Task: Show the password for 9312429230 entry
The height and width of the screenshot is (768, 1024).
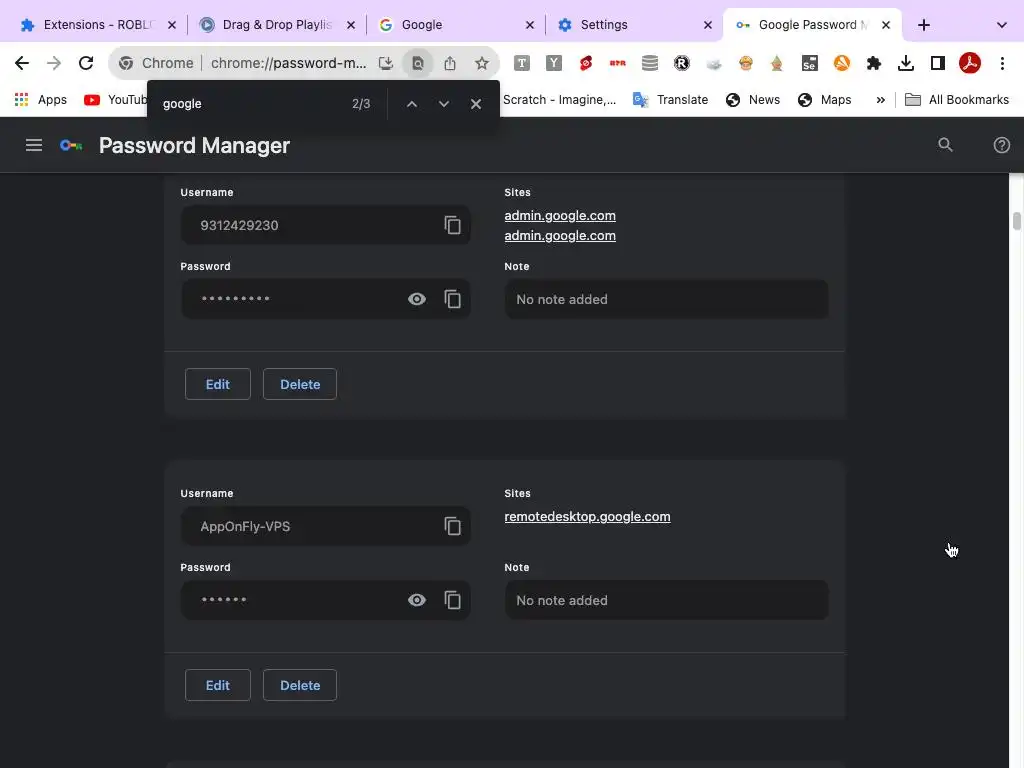Action: tap(417, 299)
